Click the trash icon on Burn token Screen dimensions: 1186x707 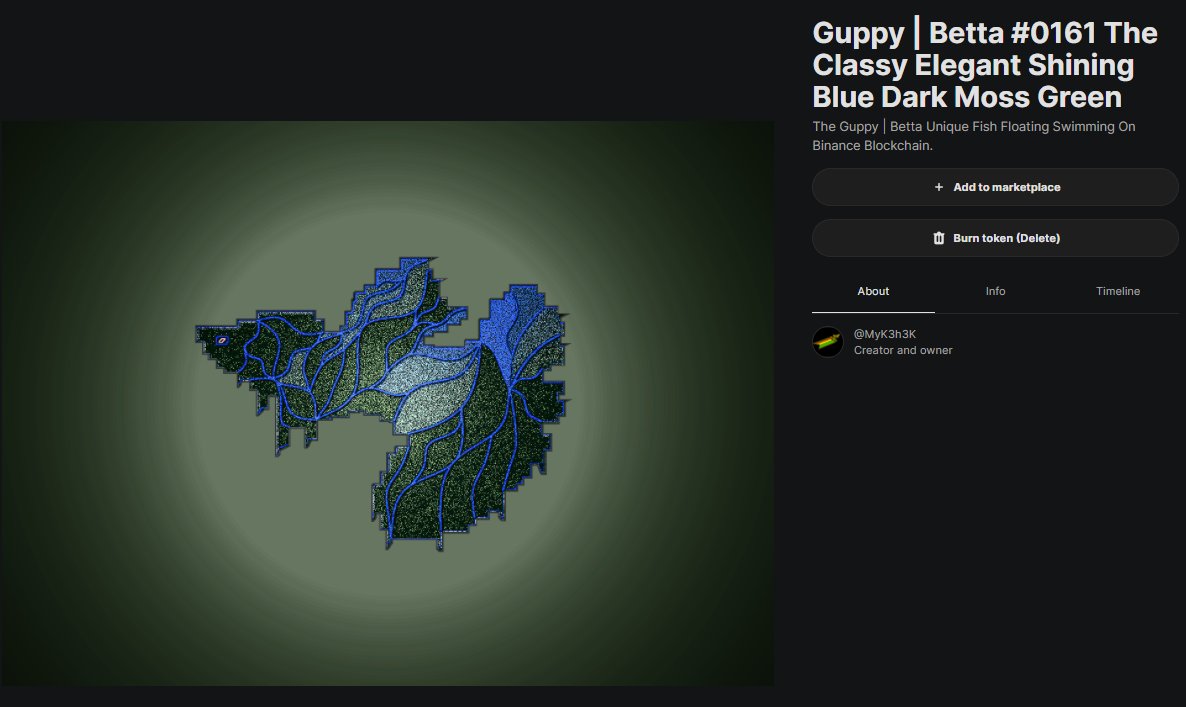pos(939,238)
